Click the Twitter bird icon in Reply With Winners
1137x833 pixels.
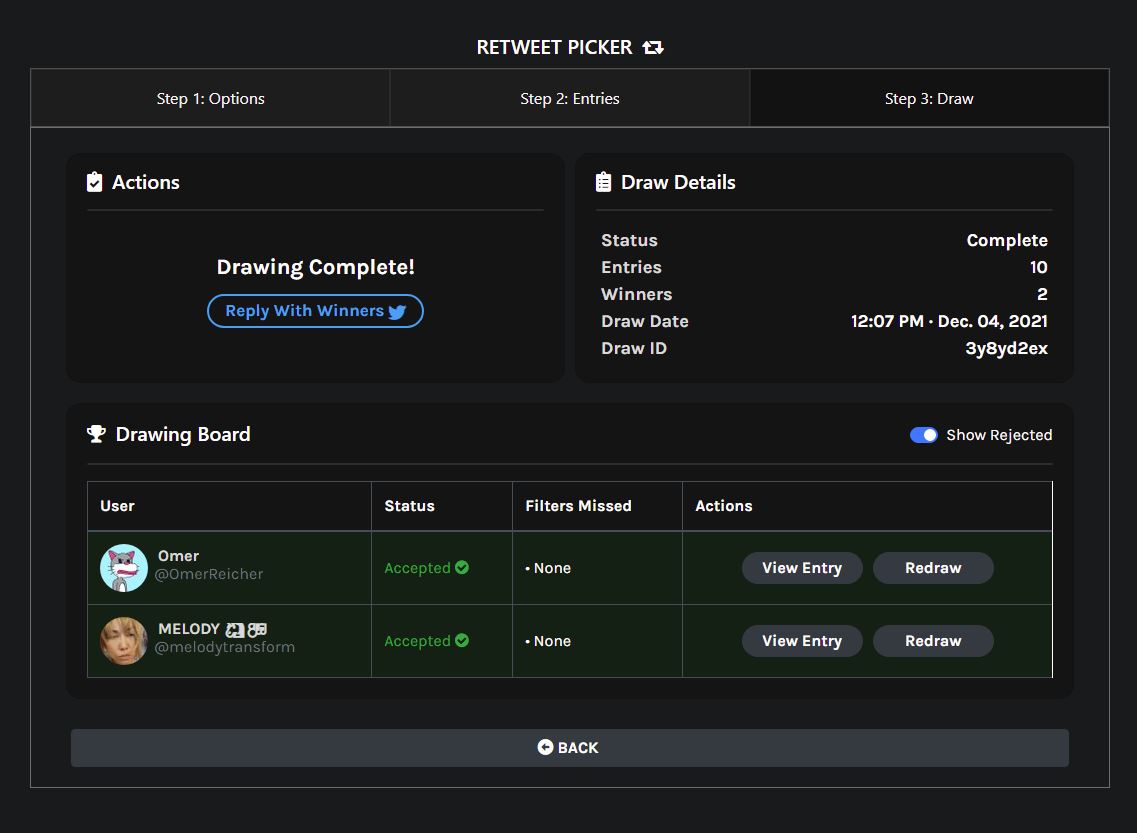(x=397, y=312)
